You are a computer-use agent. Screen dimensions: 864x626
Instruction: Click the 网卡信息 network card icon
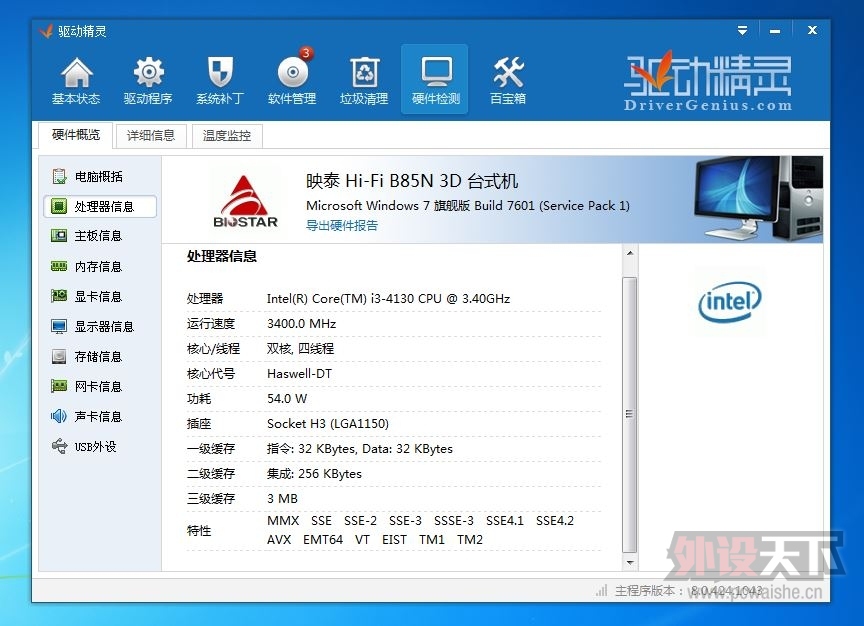59,386
